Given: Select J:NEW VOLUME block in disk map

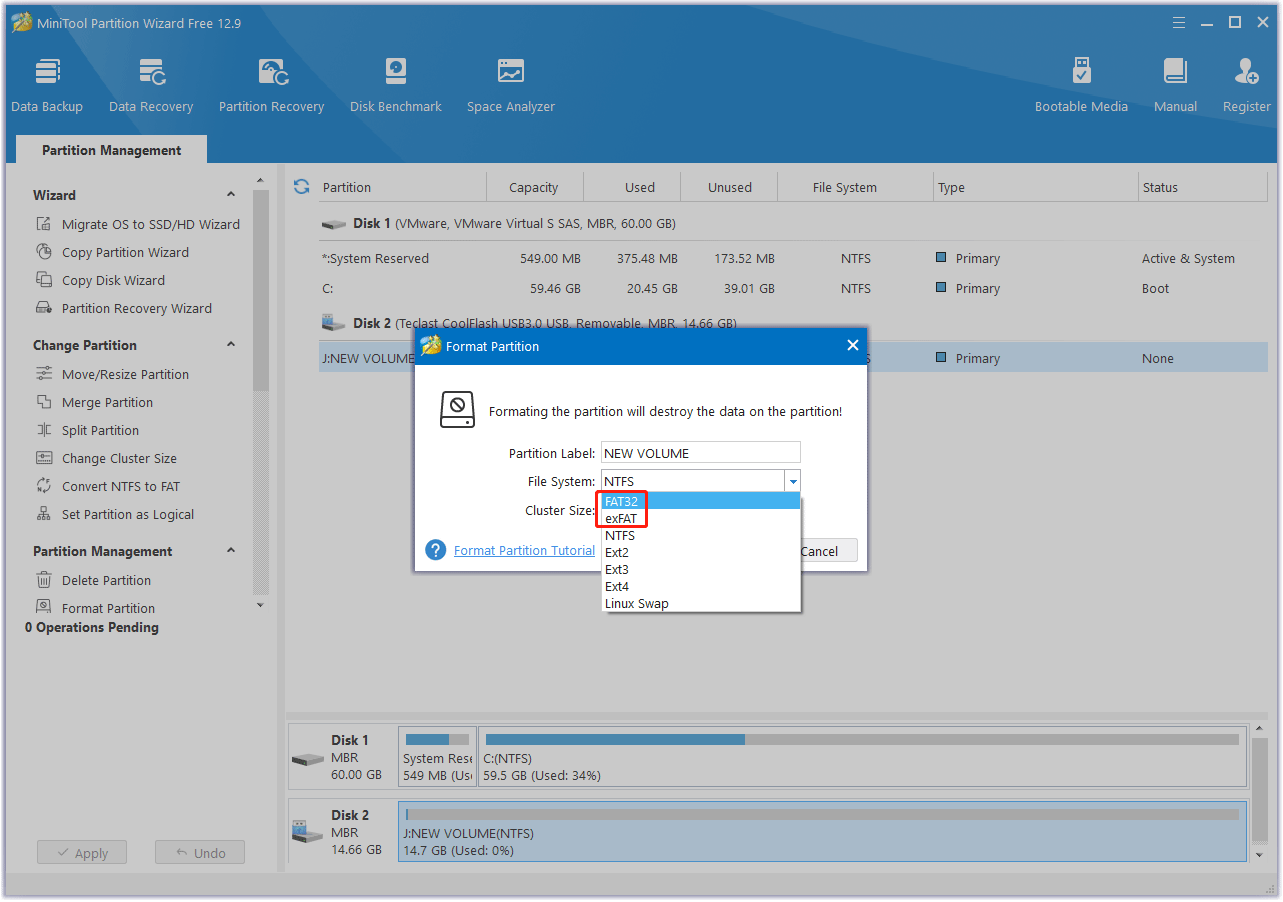Looking at the screenshot, I should pos(822,832).
